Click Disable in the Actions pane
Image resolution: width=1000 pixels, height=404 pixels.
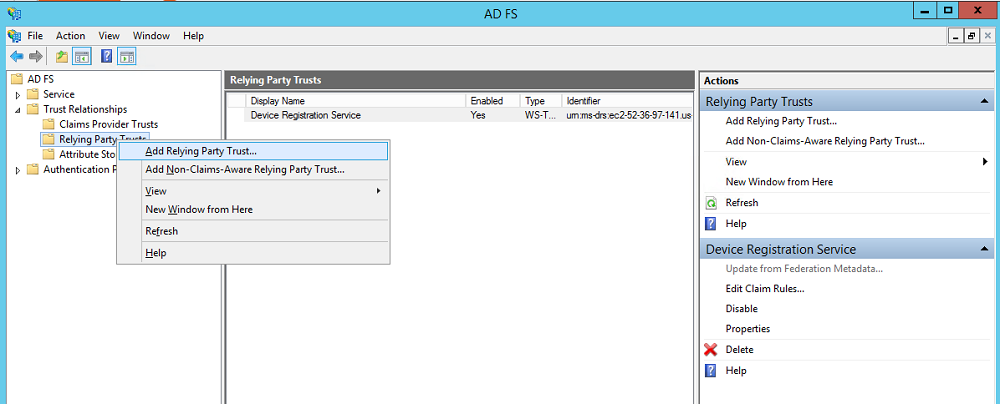coord(742,309)
